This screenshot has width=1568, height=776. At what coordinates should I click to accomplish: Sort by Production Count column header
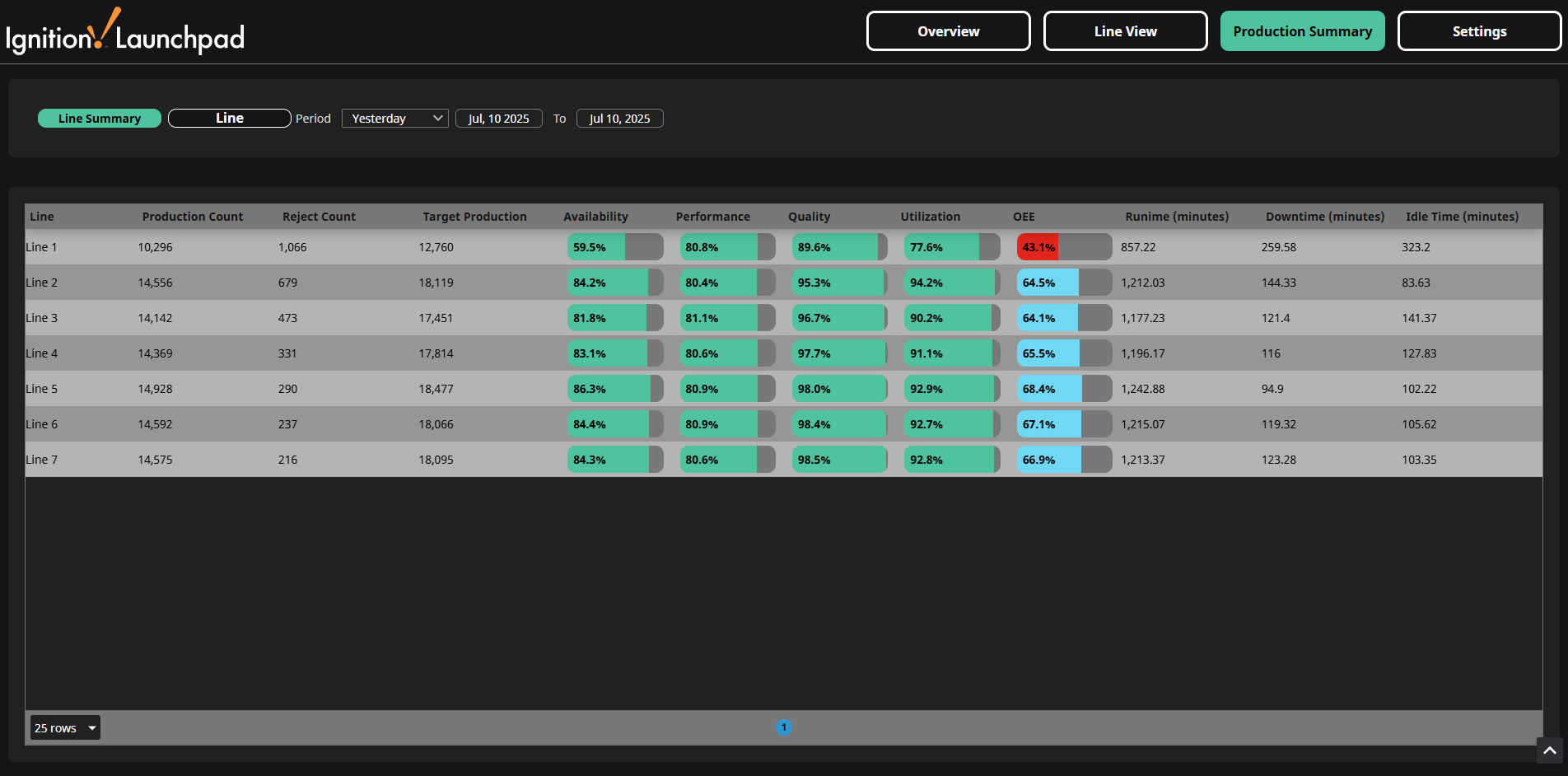(192, 217)
